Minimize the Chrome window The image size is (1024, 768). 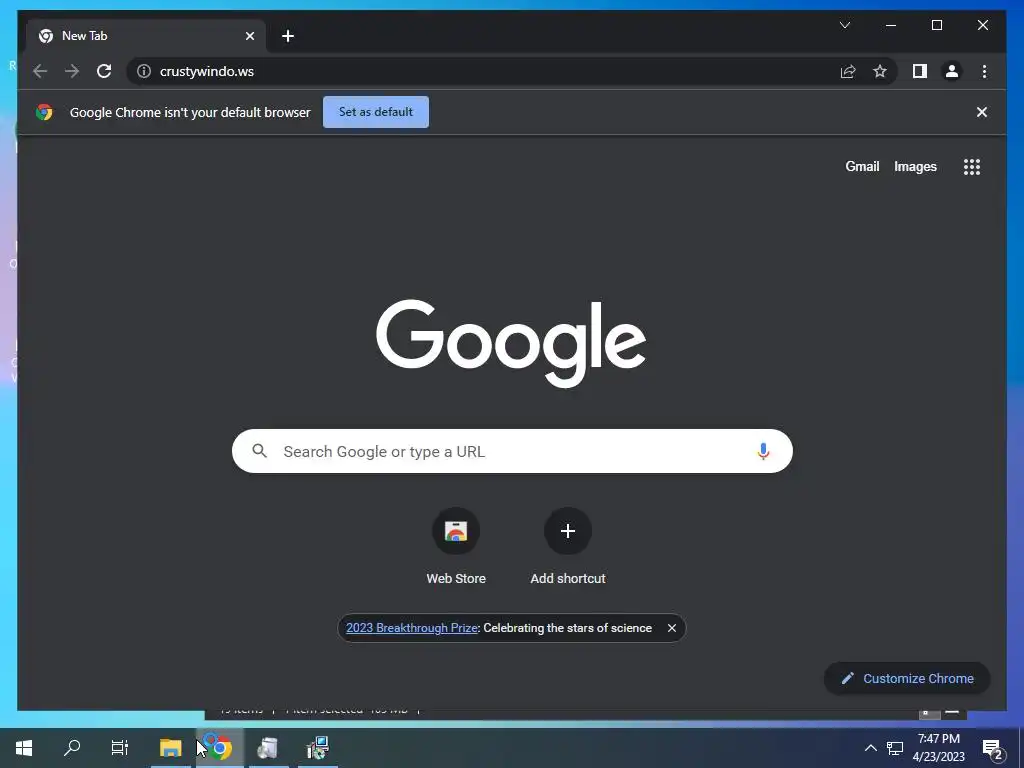891,25
